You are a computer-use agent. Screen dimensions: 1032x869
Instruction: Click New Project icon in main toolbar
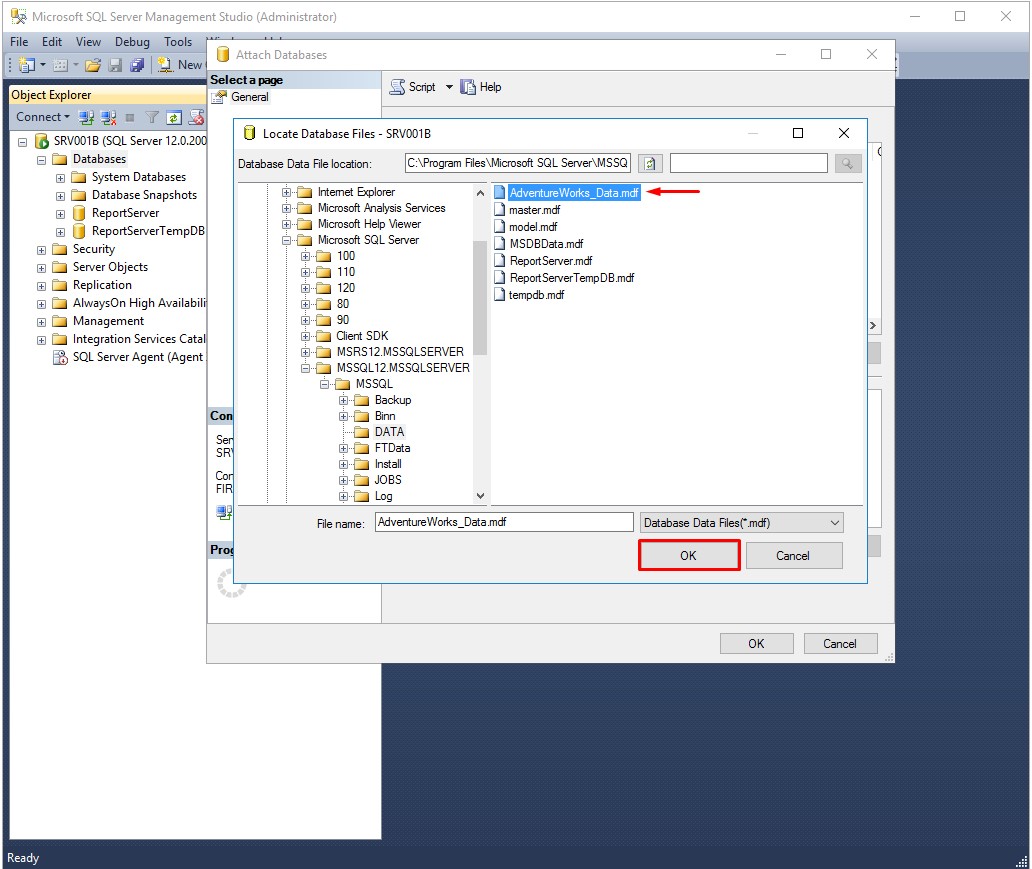click(27, 65)
